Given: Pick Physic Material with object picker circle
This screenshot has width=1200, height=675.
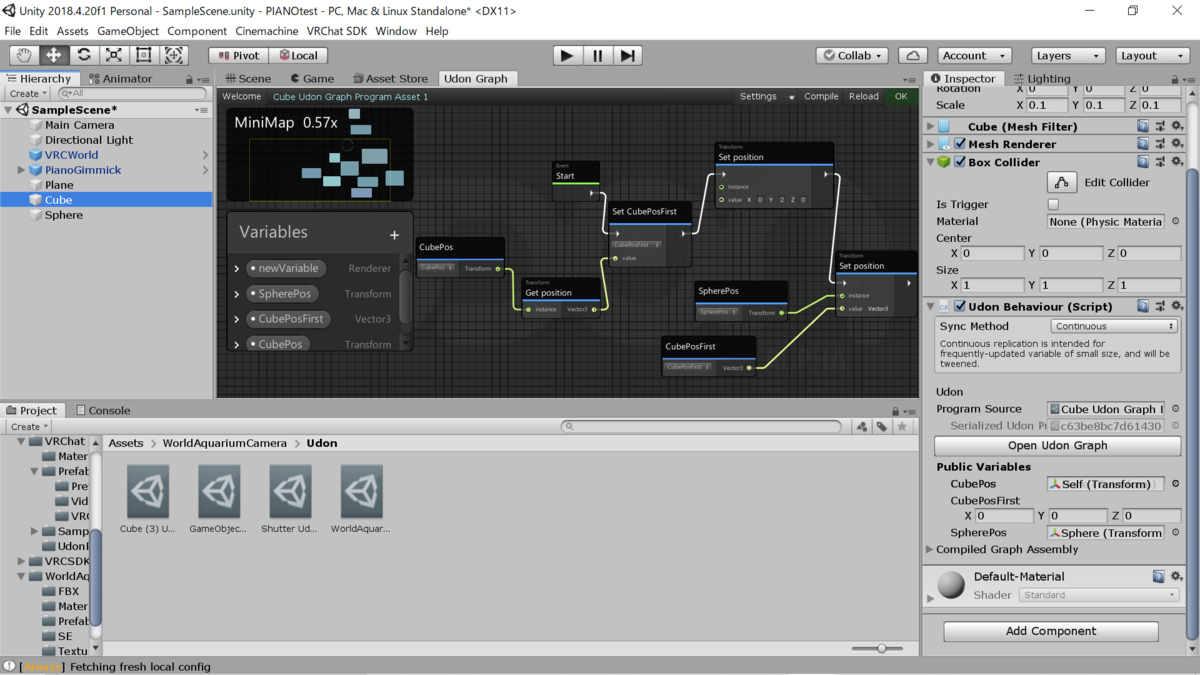Looking at the screenshot, I should click(x=1175, y=222).
